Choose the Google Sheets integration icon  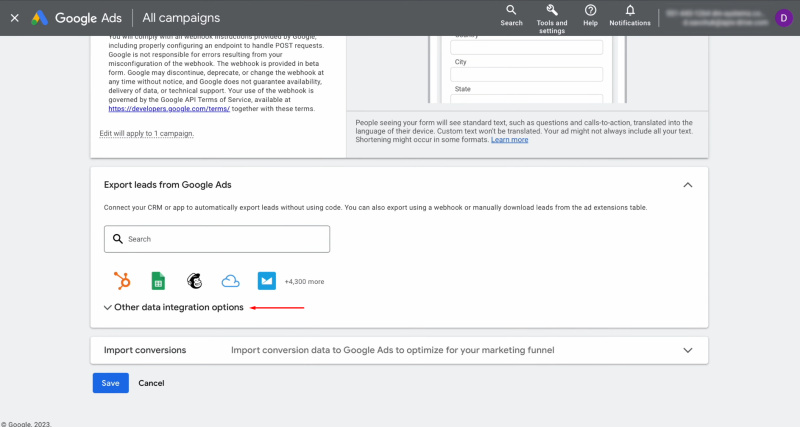tap(157, 281)
